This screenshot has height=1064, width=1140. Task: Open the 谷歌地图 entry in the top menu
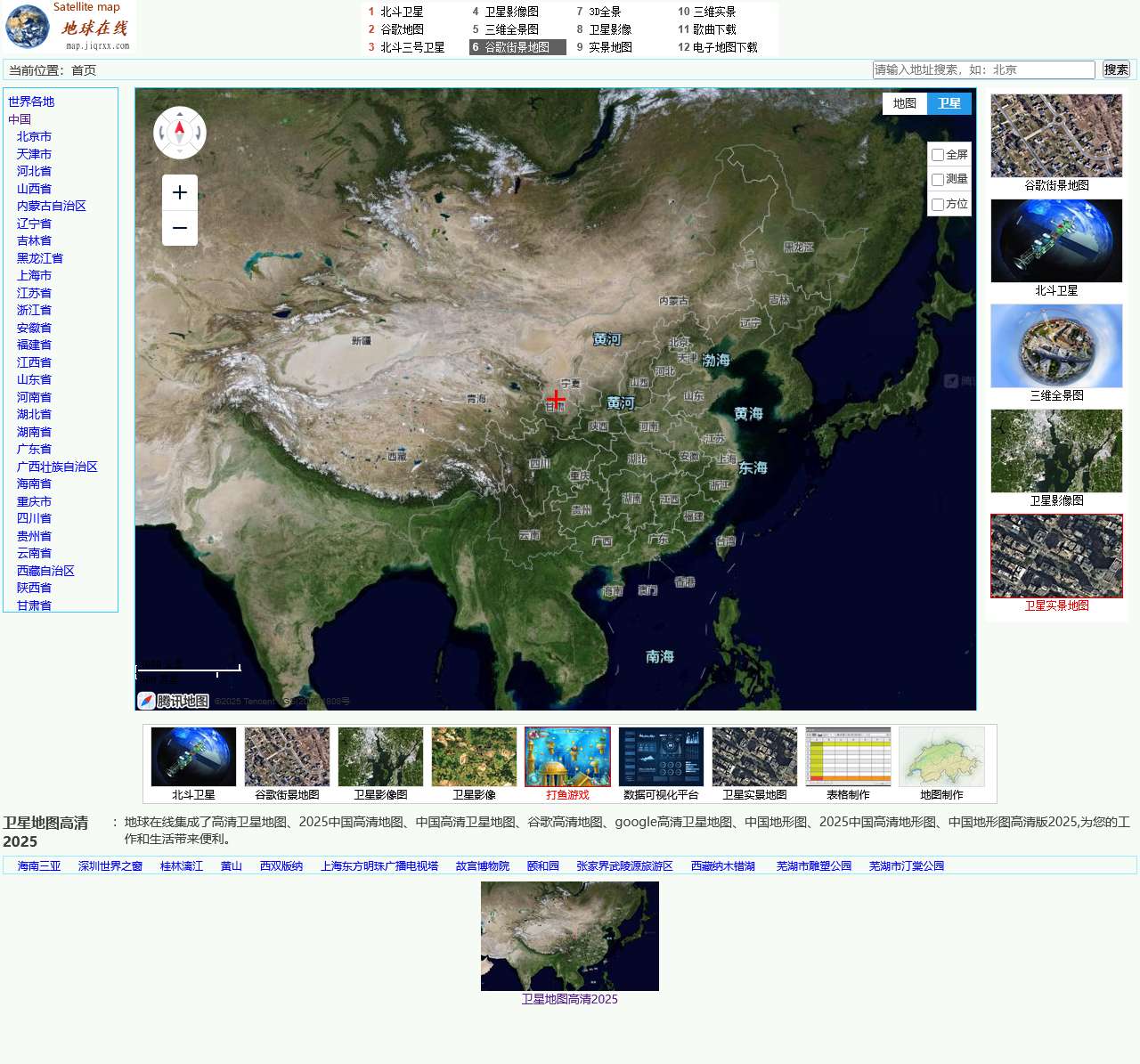click(x=403, y=29)
